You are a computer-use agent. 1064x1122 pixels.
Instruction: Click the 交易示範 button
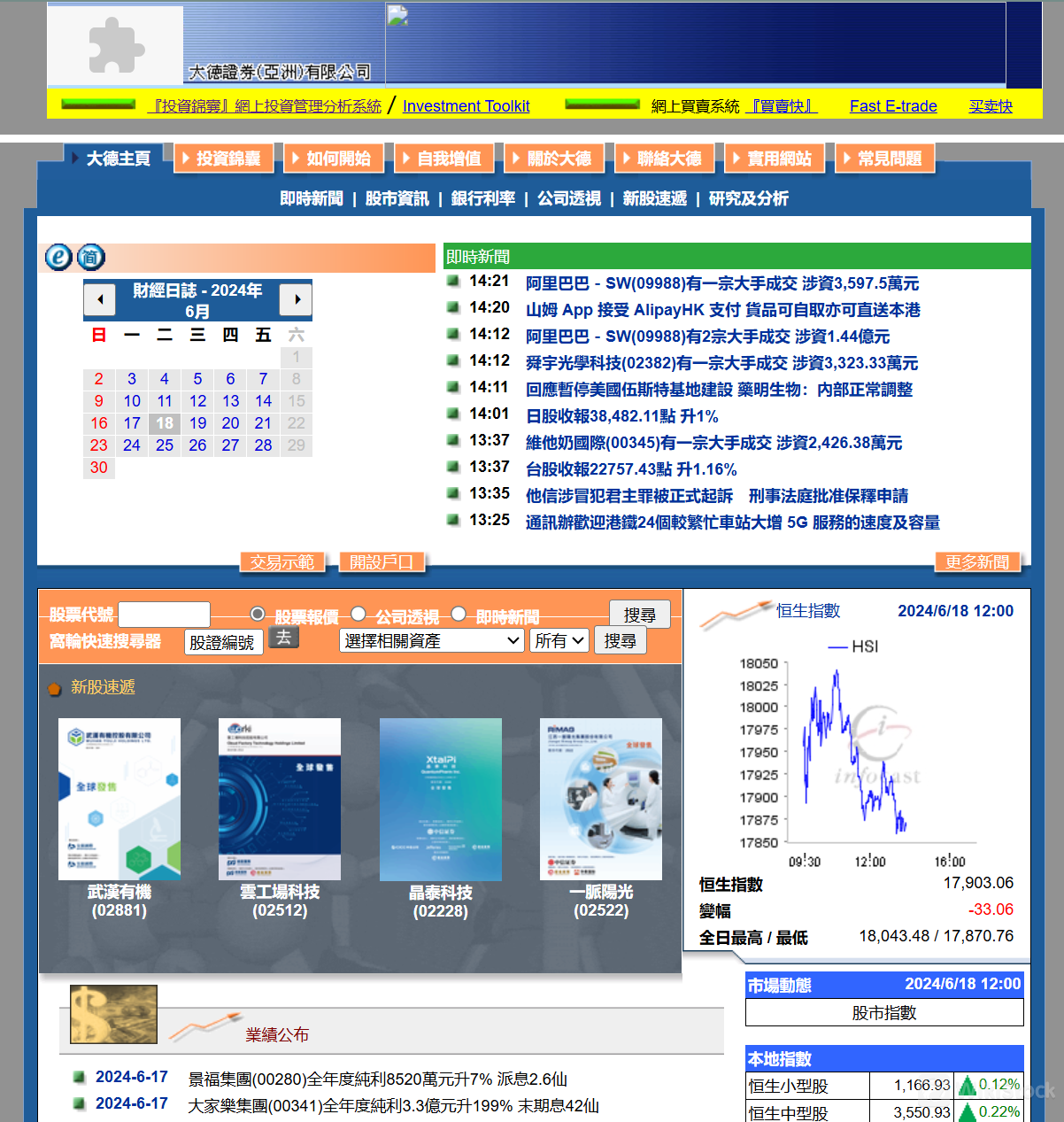click(282, 562)
